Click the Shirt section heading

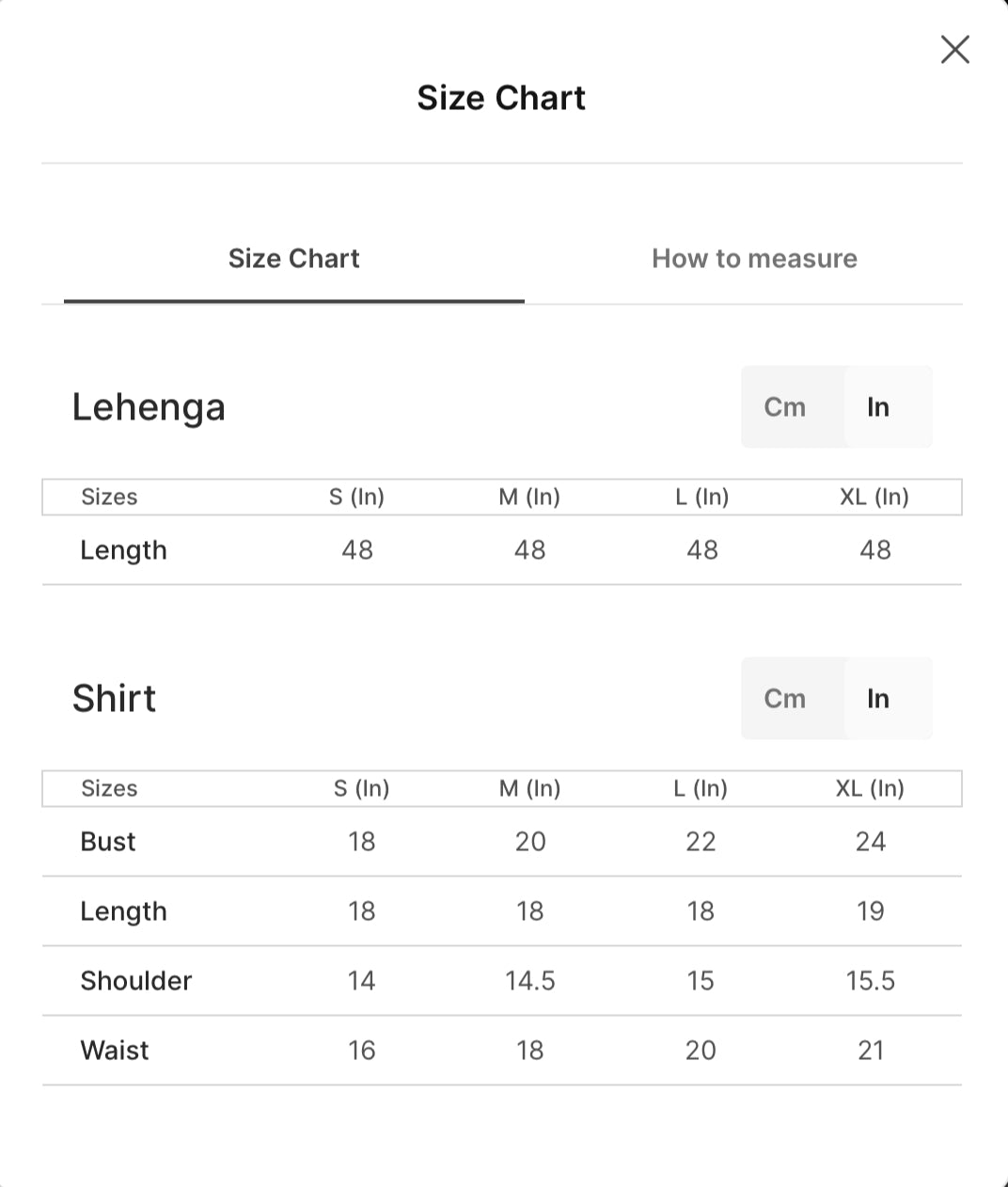(x=114, y=699)
